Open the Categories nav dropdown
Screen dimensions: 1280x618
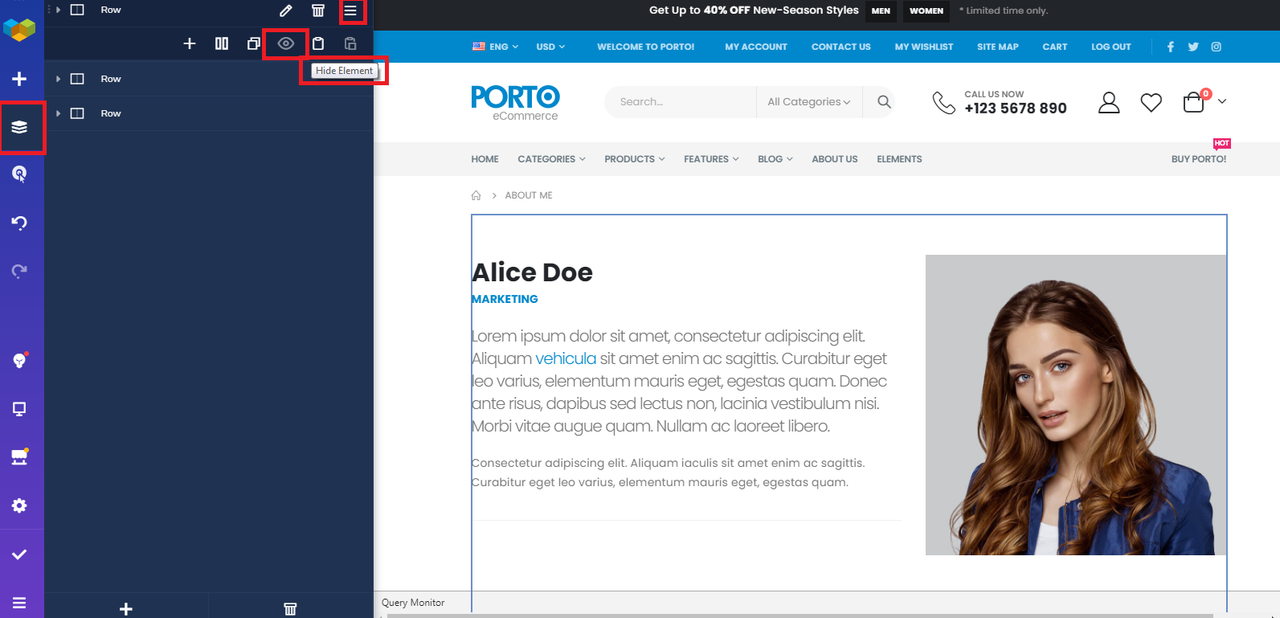click(551, 159)
